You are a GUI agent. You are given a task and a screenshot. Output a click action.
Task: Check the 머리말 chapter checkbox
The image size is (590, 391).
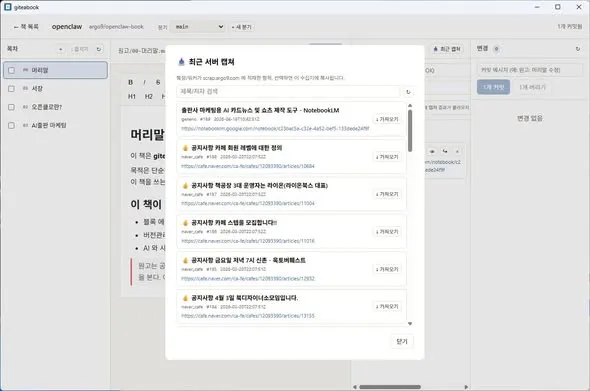(x=11, y=70)
